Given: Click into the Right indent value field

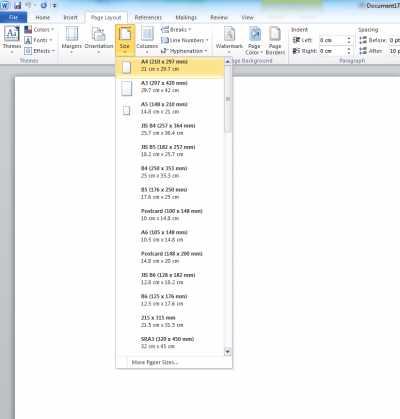Looking at the screenshot, I should 332,51.
